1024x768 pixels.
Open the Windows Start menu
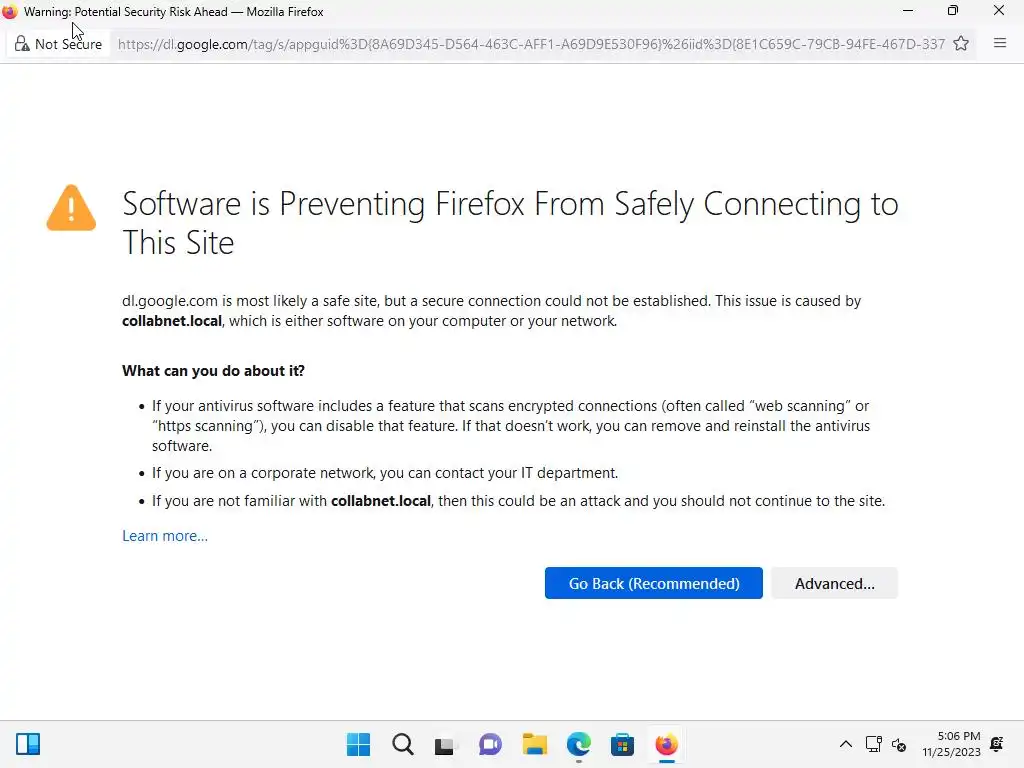(x=358, y=745)
